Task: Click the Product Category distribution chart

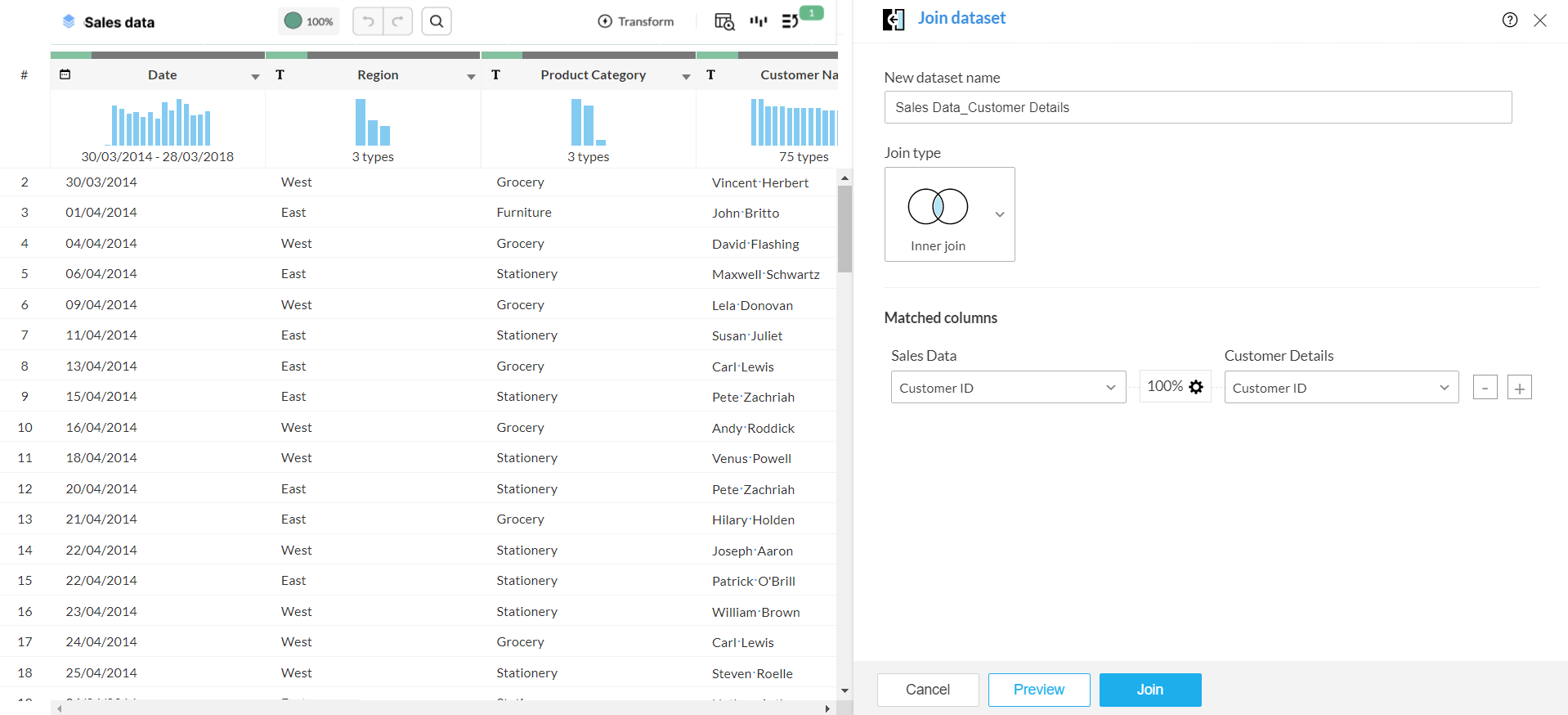Action: pos(588,122)
